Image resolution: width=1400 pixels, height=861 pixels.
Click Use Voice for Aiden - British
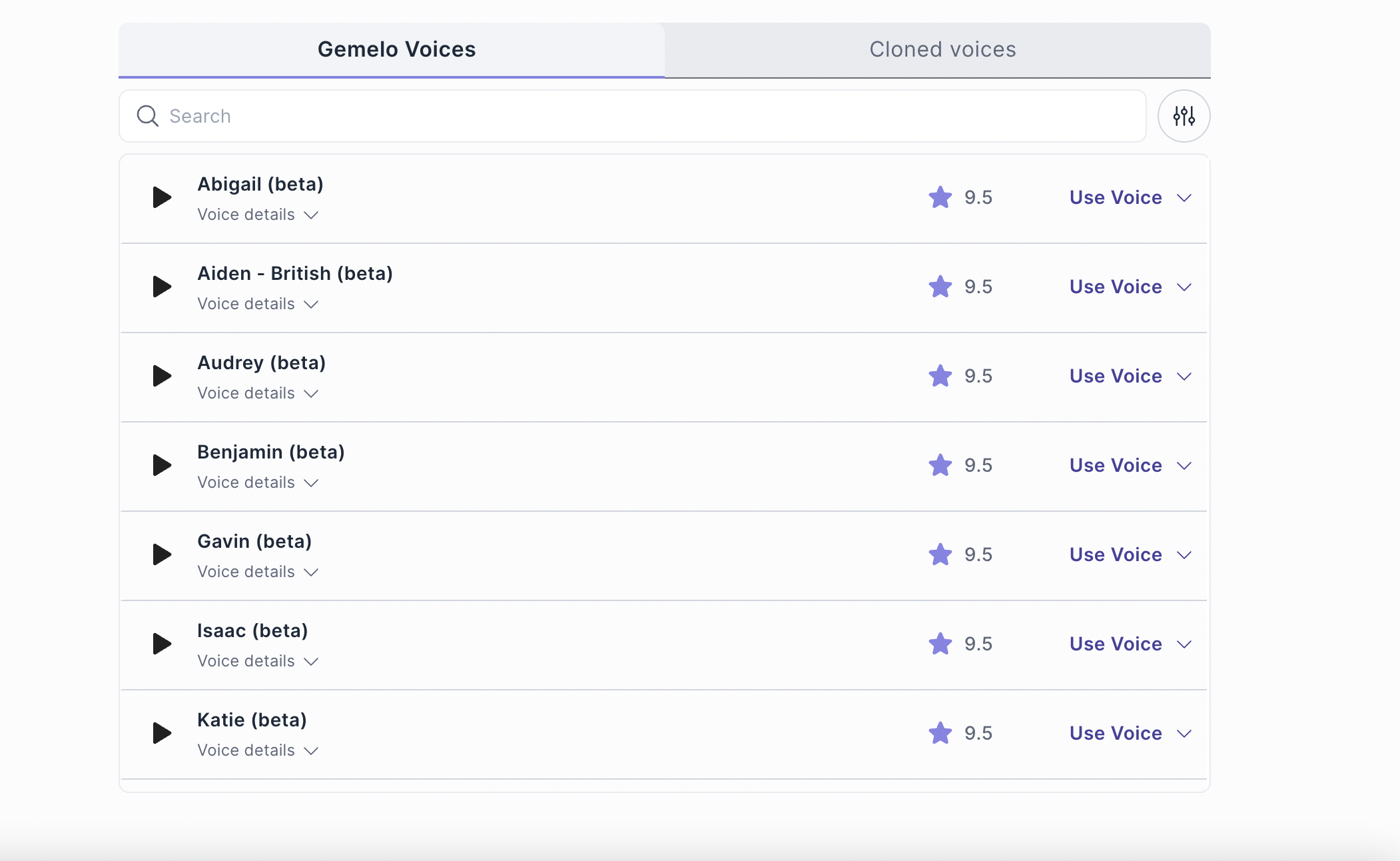tap(1115, 287)
